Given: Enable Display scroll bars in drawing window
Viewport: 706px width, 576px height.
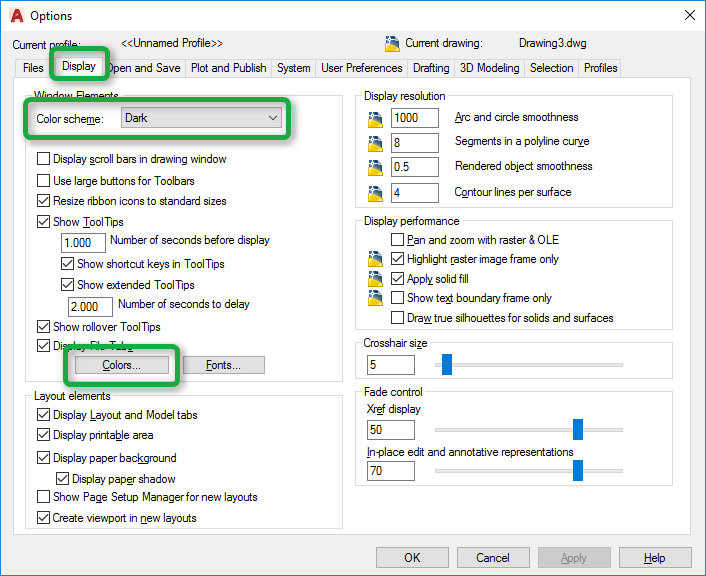Looking at the screenshot, I should click(43, 159).
